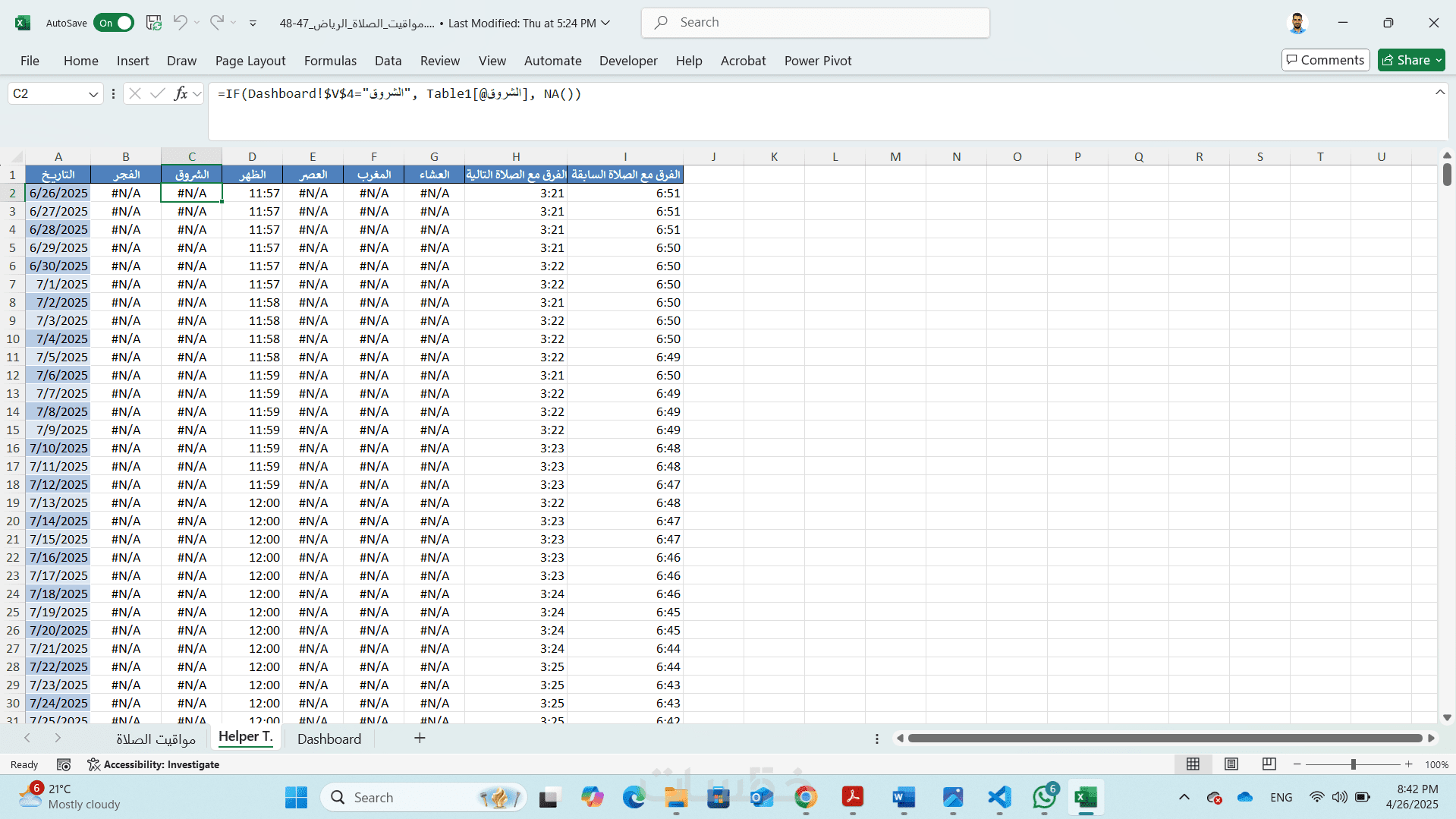
Task: Click inside the formula bar text
Action: tap(399, 93)
